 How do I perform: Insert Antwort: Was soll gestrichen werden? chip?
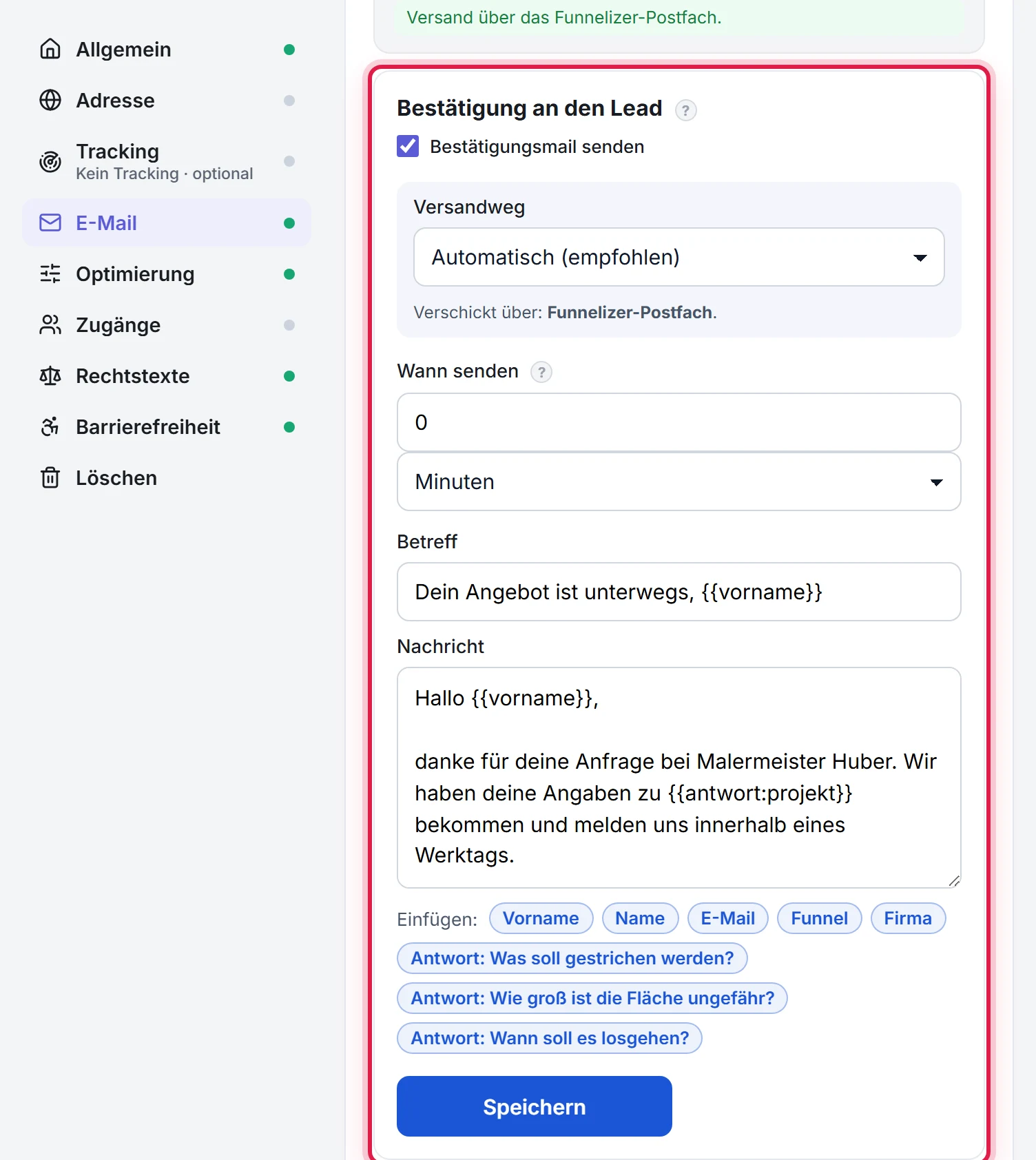coord(572,958)
